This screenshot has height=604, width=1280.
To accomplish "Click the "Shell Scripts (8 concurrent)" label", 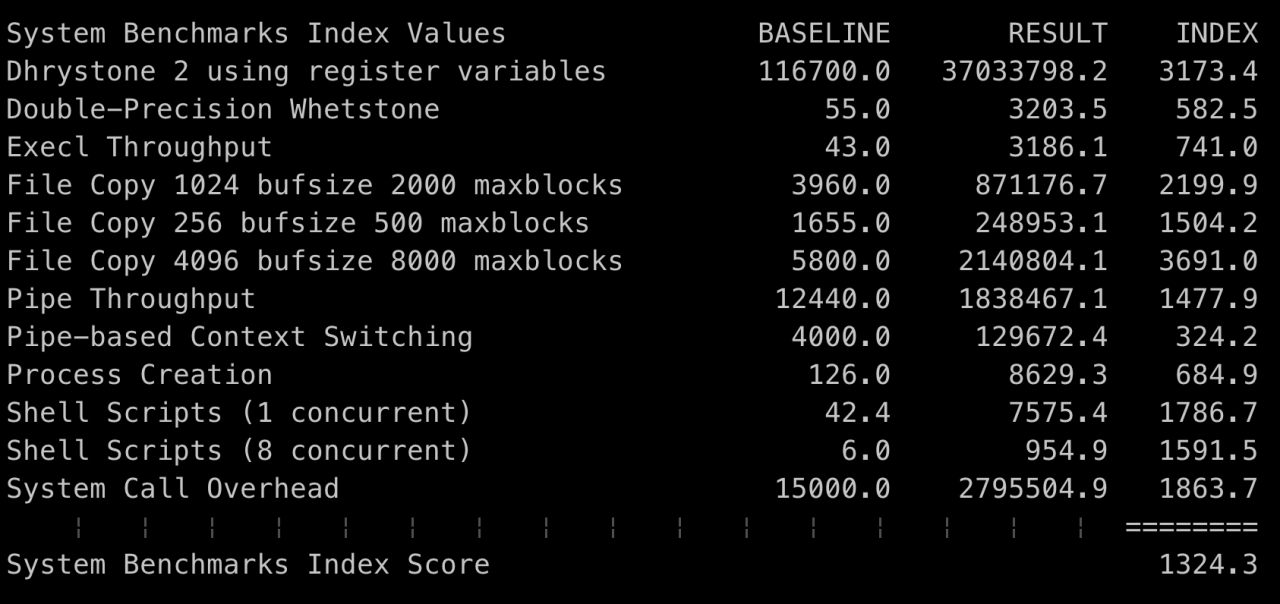I will 239,451.
